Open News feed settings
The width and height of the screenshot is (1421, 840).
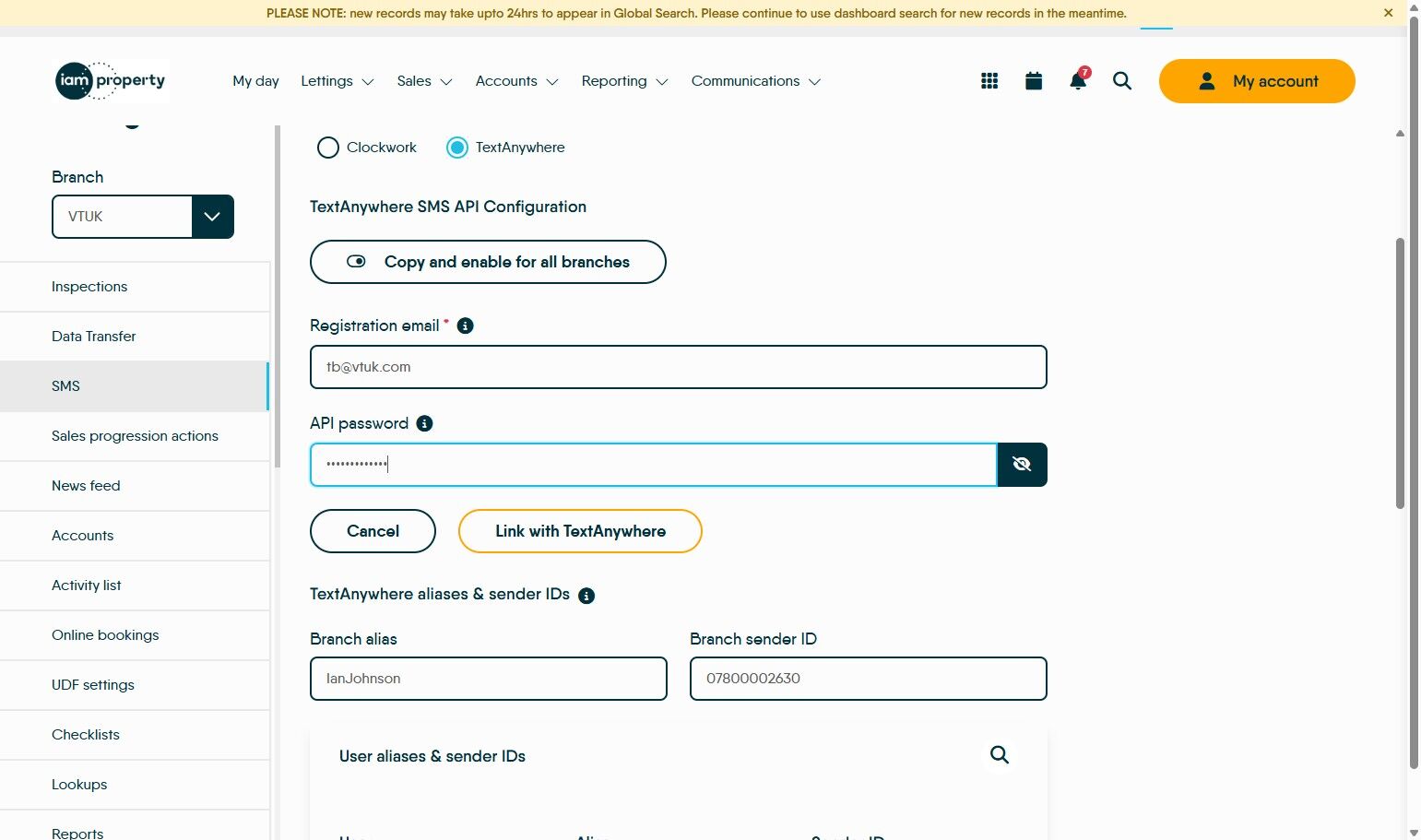click(x=135, y=486)
